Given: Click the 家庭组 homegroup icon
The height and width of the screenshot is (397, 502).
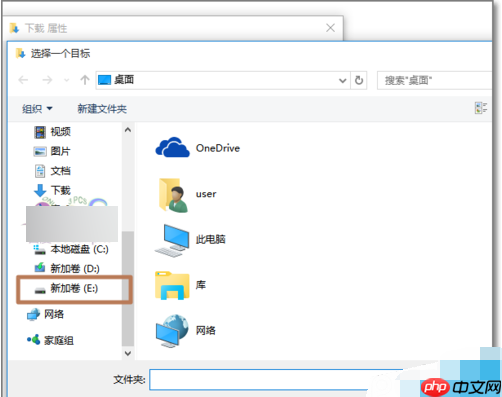Looking at the screenshot, I should 34,340.
